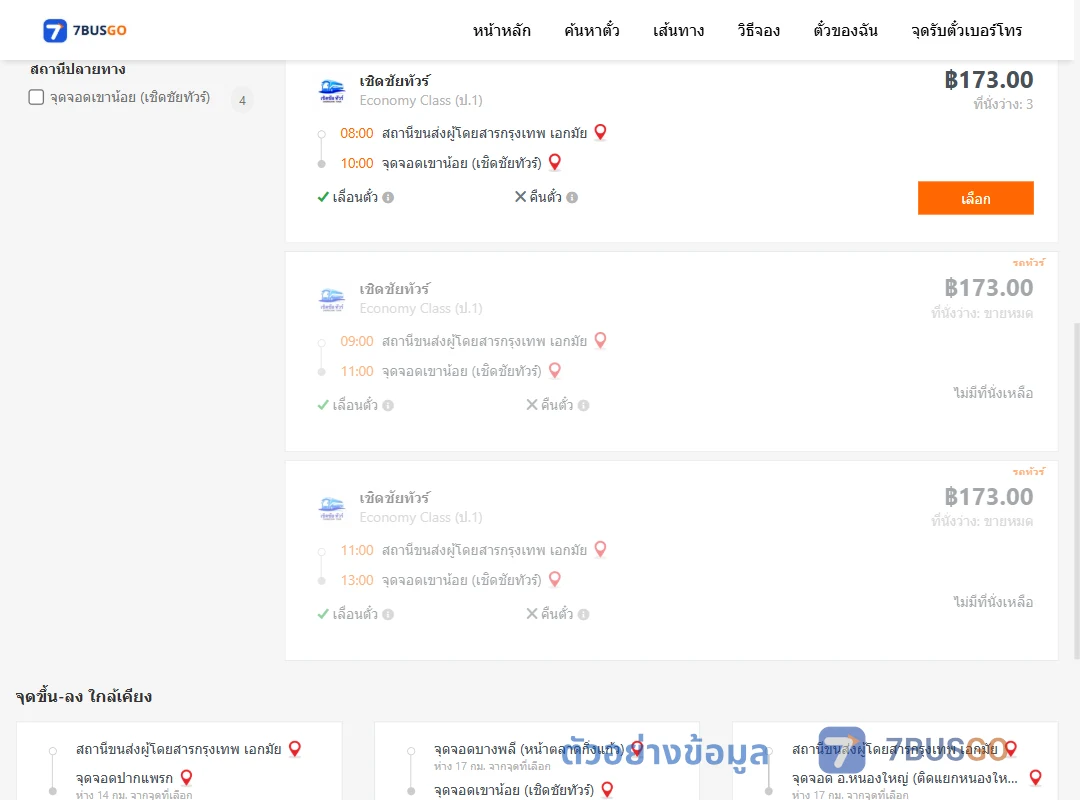This screenshot has width=1080, height=800.
Task: Open map pin for 09:00 departure station
Action: click(x=601, y=340)
